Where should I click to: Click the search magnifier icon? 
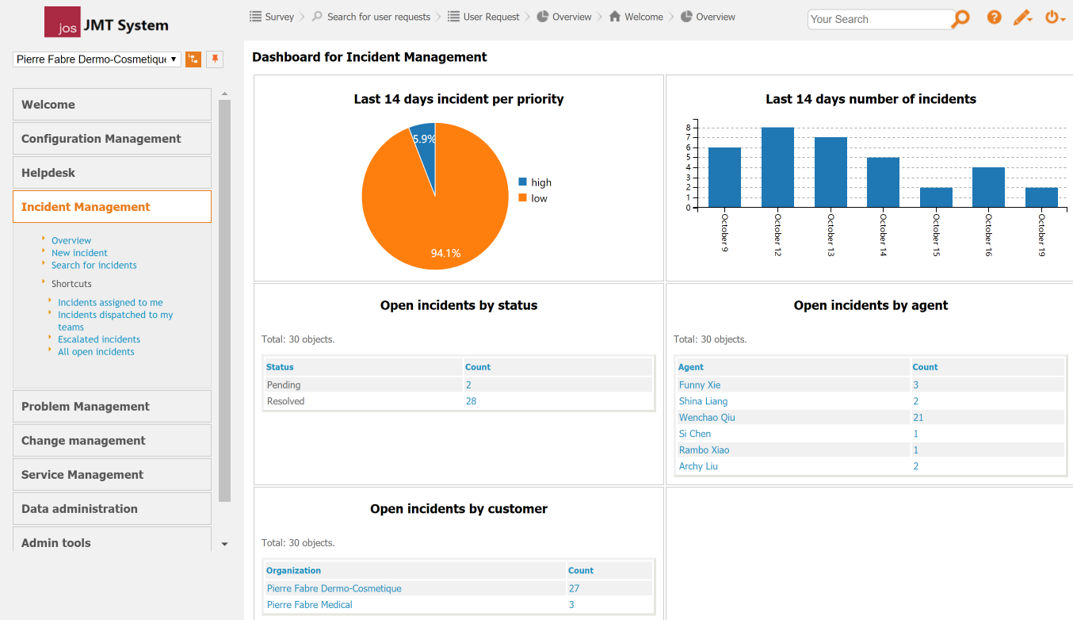[x=960, y=19]
